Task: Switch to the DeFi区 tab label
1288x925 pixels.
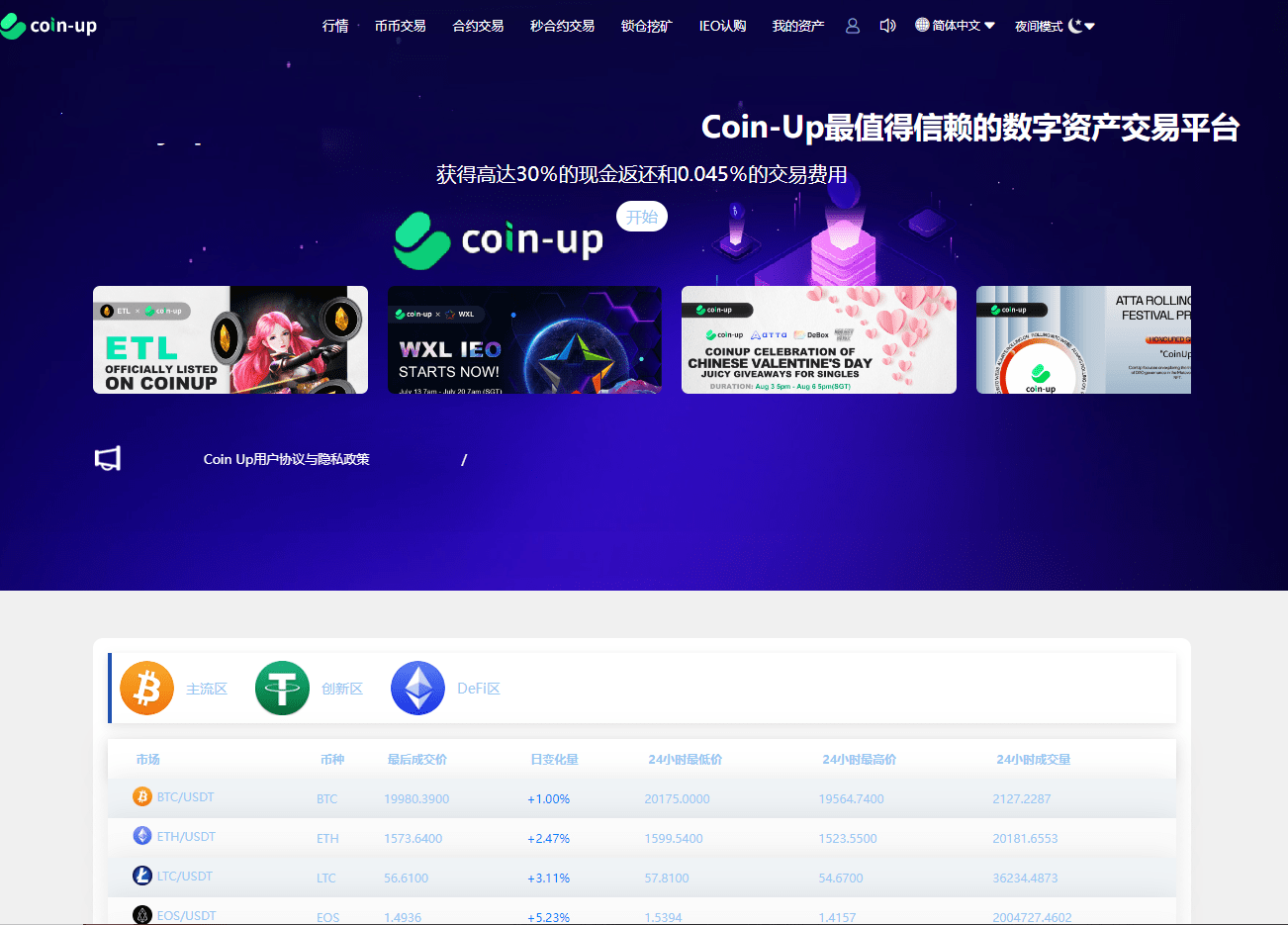Action: coord(479,689)
